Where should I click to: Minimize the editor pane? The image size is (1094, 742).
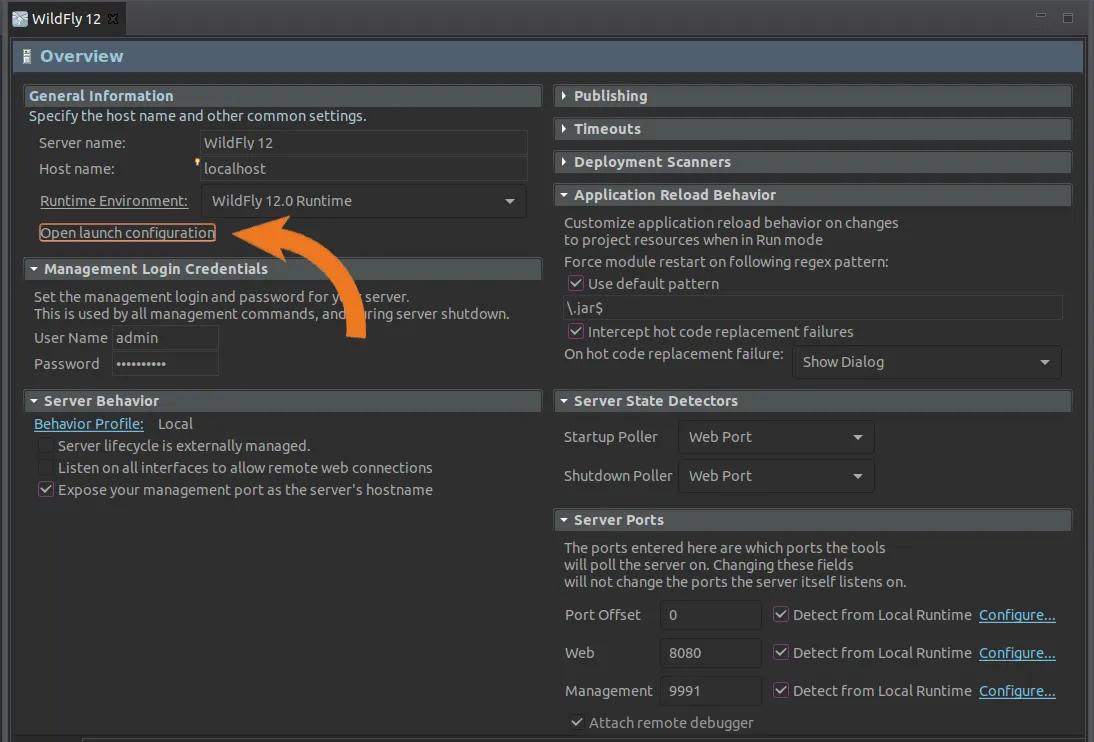(x=1040, y=16)
